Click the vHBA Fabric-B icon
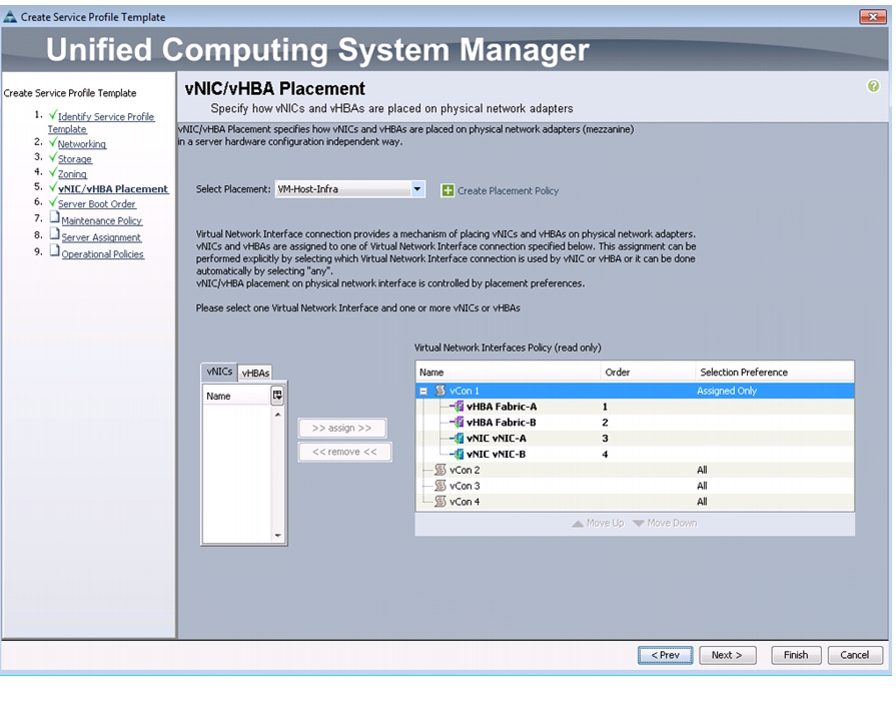This screenshot has height=703, width=896. tap(458, 422)
